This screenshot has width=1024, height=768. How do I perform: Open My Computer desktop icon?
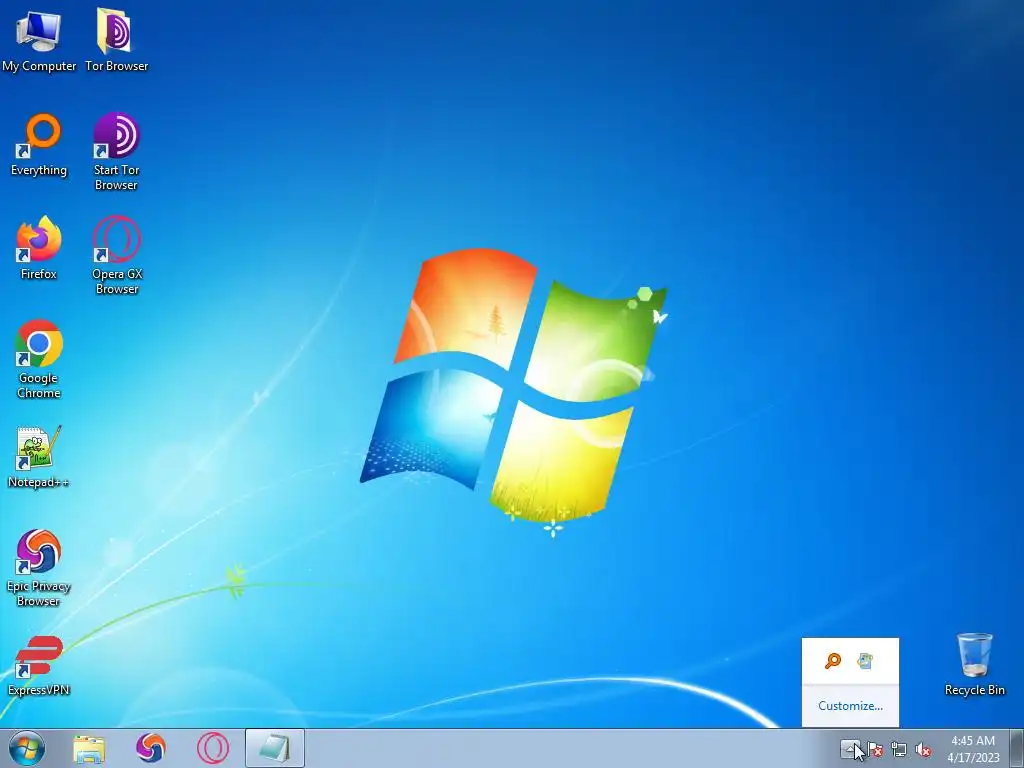pyautogui.click(x=39, y=40)
